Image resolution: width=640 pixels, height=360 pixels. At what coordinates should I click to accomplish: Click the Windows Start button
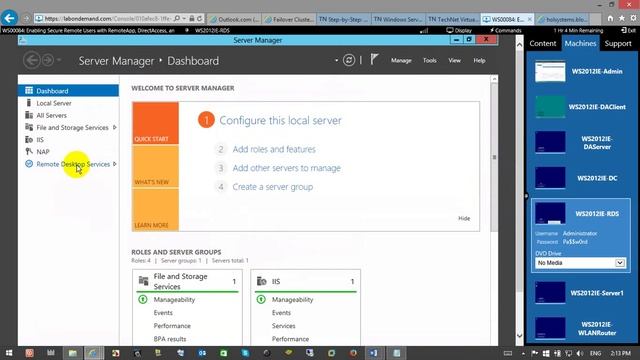coord(8,353)
